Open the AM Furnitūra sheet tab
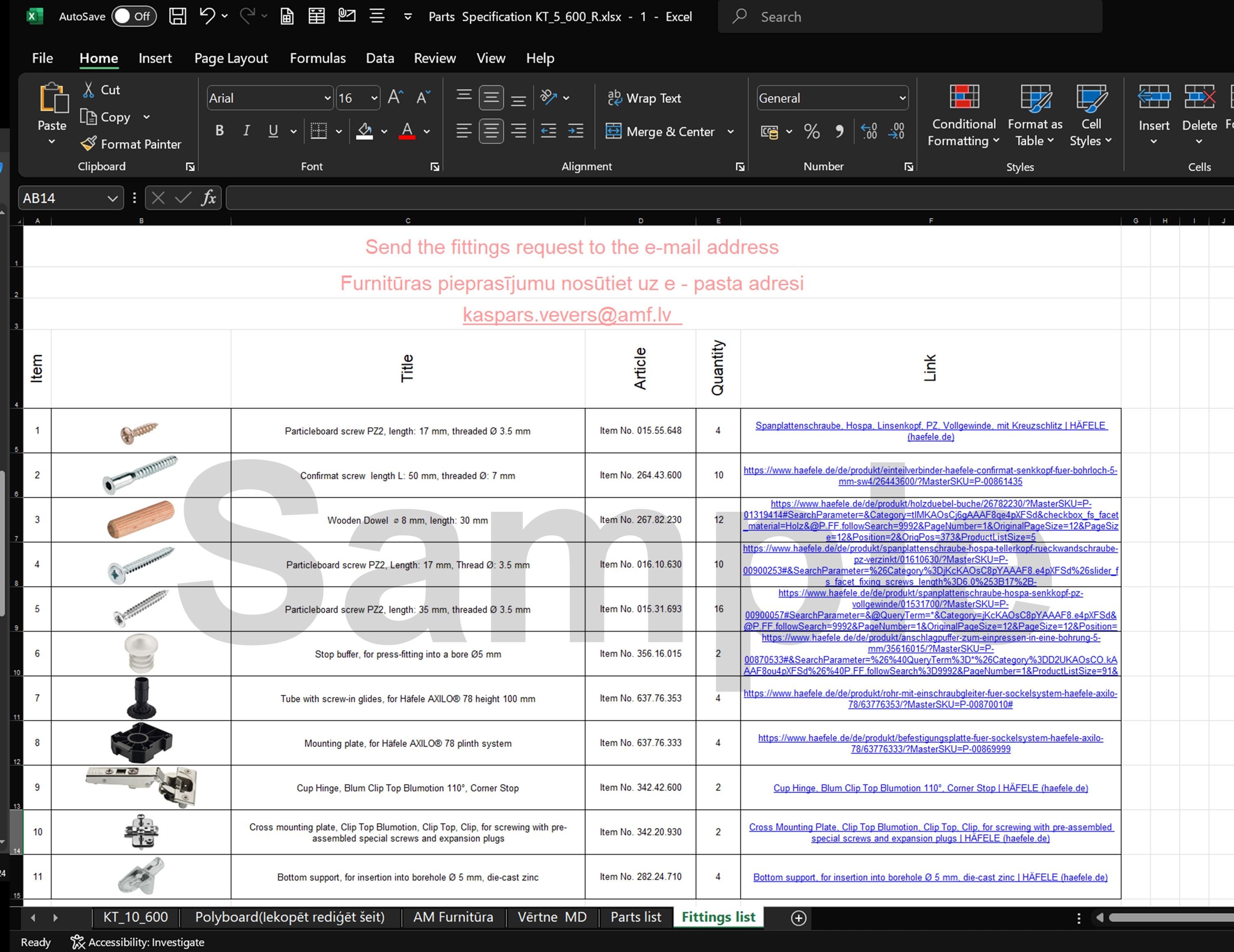 point(453,917)
